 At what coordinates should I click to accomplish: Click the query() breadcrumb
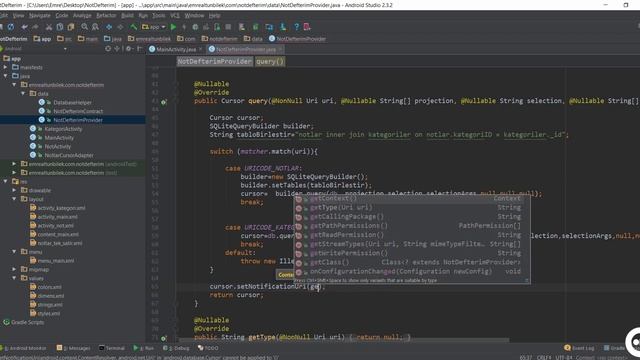pyautogui.click(x=270, y=62)
